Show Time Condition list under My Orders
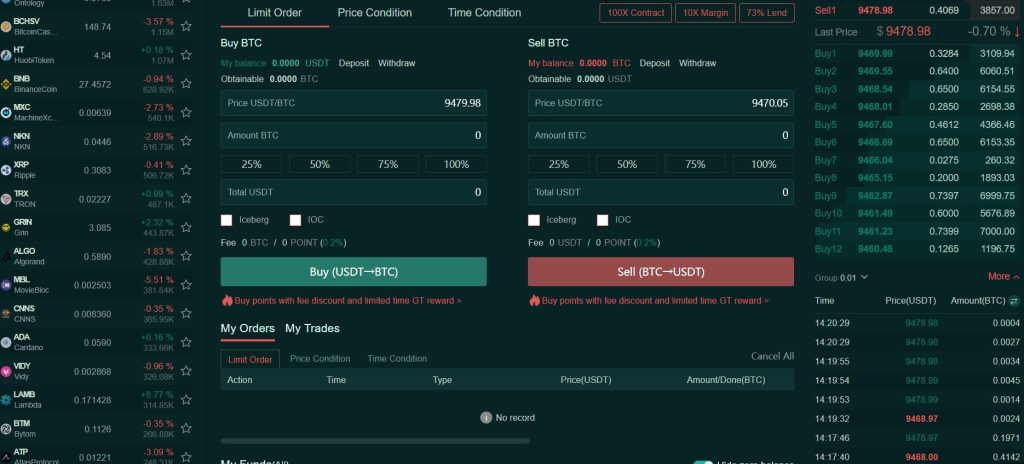 397,359
